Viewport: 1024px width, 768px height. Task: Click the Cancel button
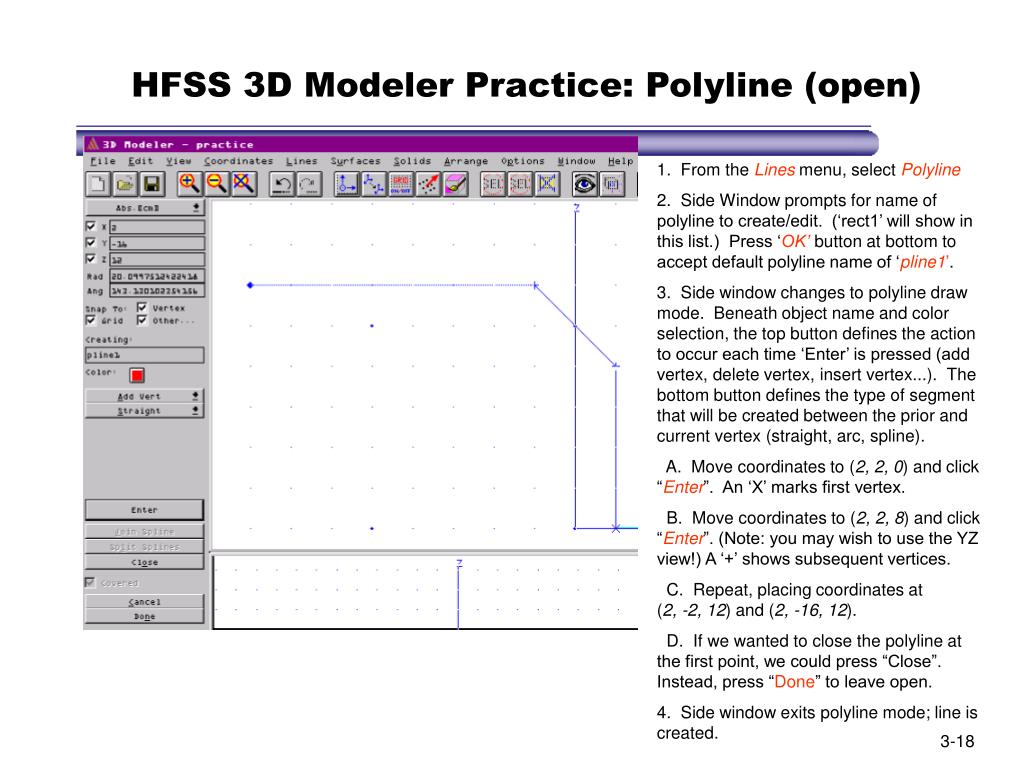[144, 601]
